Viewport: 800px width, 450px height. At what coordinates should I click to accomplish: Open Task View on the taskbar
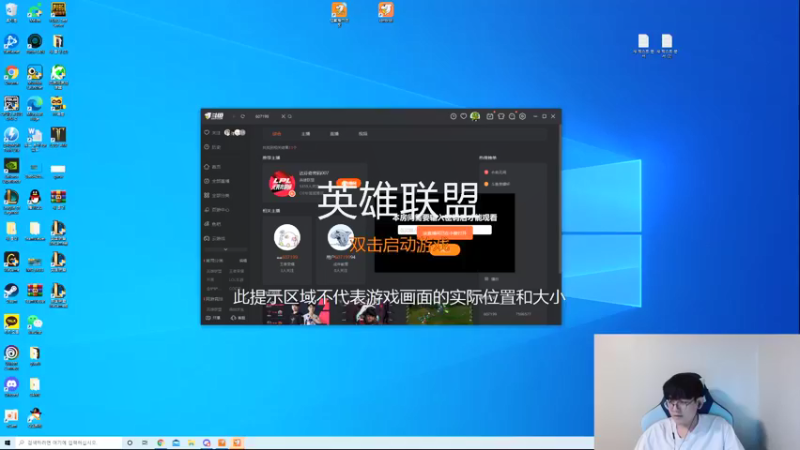145,443
